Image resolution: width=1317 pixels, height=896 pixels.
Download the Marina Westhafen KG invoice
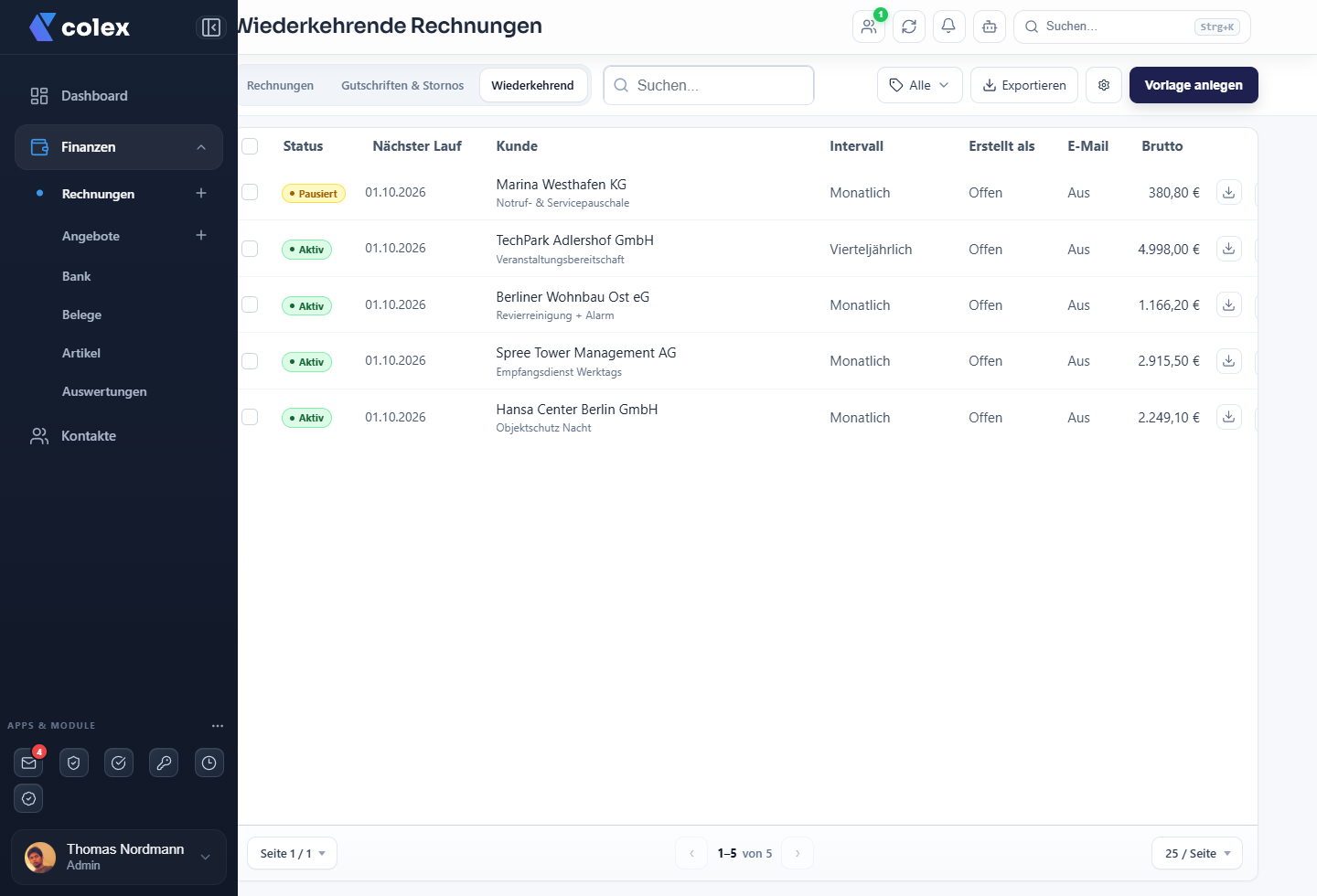click(1229, 192)
